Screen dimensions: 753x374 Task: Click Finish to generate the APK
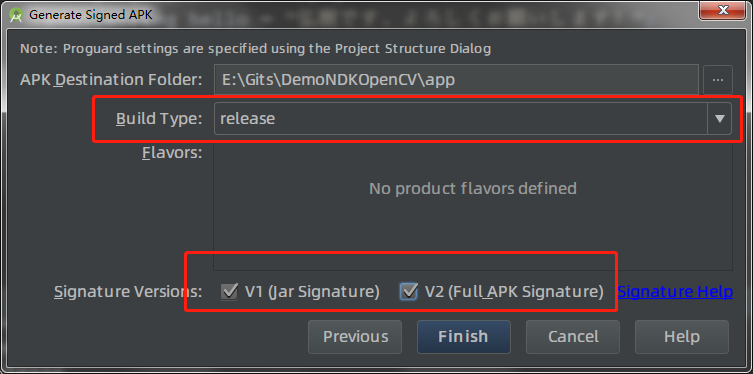pos(463,337)
